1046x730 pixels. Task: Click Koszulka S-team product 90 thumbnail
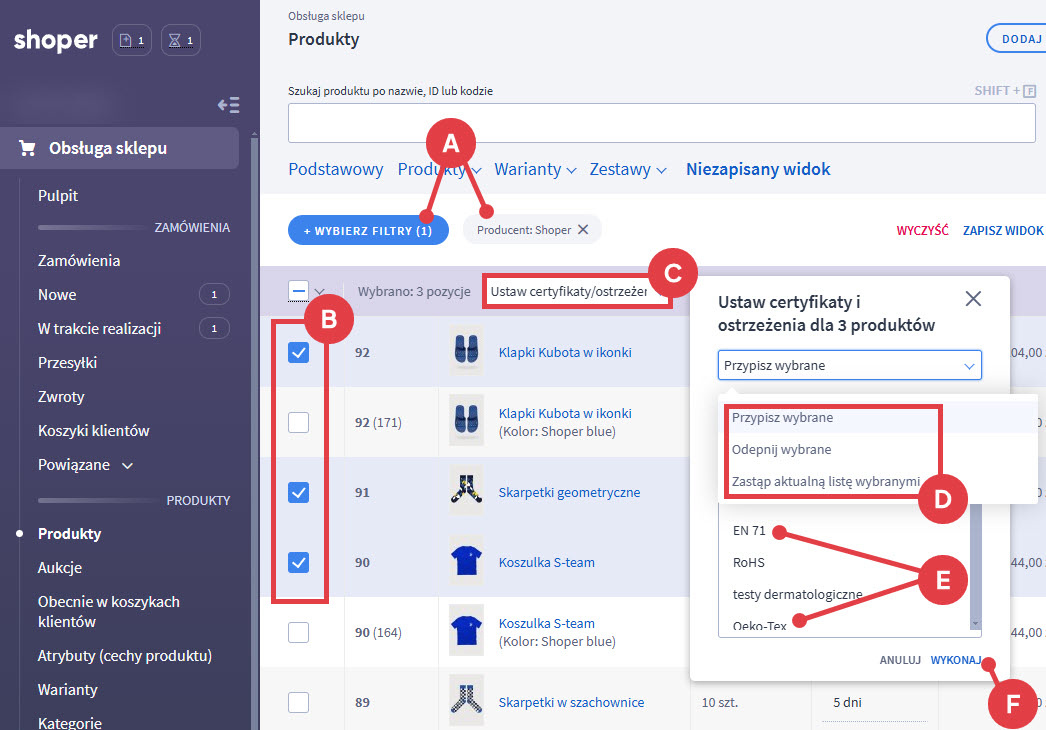(x=466, y=562)
